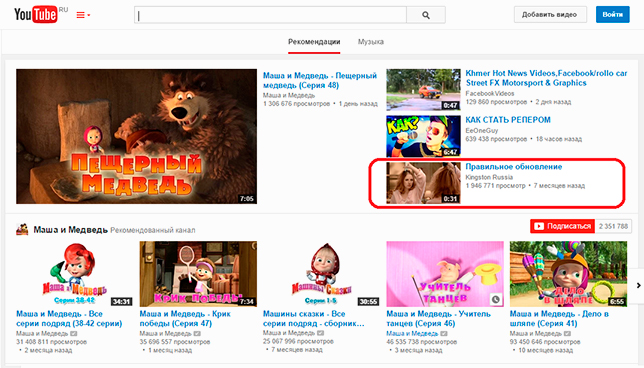This screenshot has height=368, width=644.
Task: Open the Khmer Hot News video thumbnail
Action: pyautogui.click(x=423, y=90)
